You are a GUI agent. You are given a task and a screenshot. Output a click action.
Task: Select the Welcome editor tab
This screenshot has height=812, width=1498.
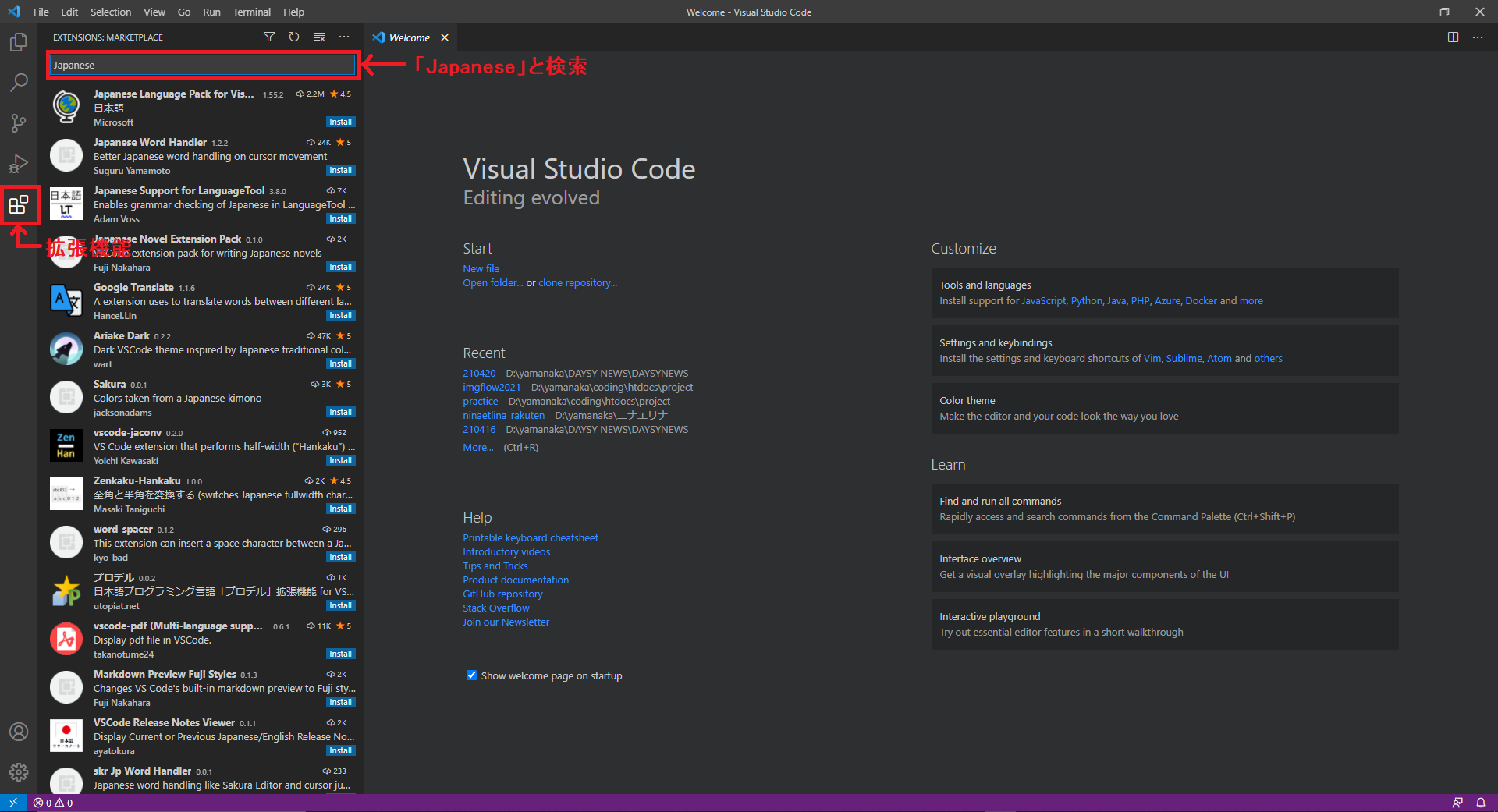point(410,37)
